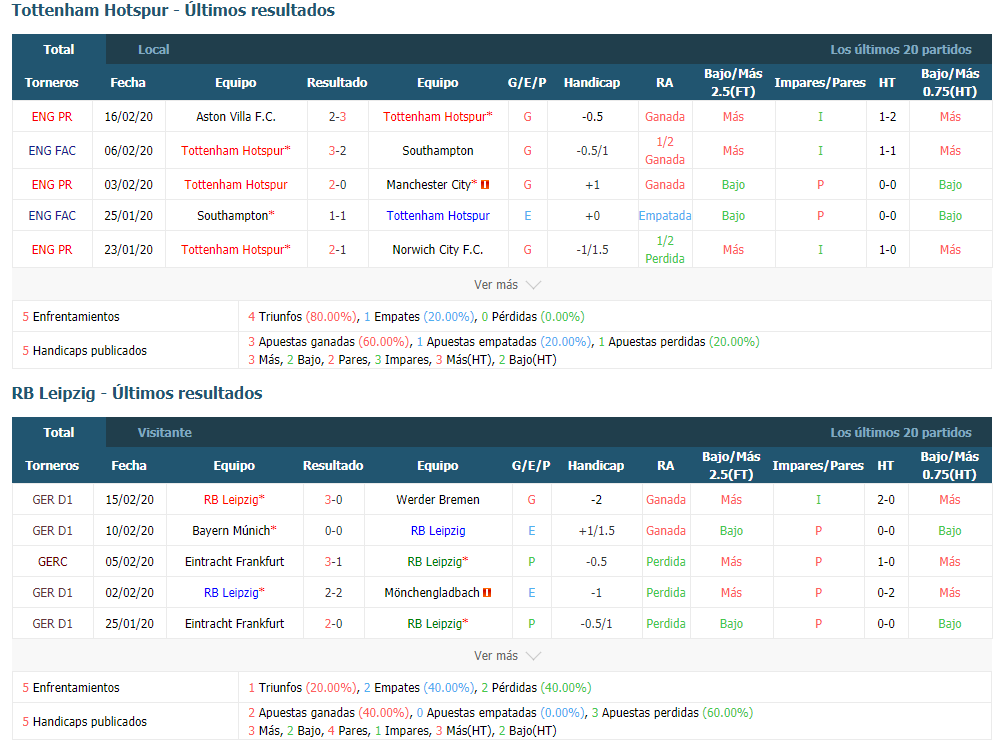Screen dimensions: 1004x747
Task: Switch to the Local tab
Action: tap(154, 49)
